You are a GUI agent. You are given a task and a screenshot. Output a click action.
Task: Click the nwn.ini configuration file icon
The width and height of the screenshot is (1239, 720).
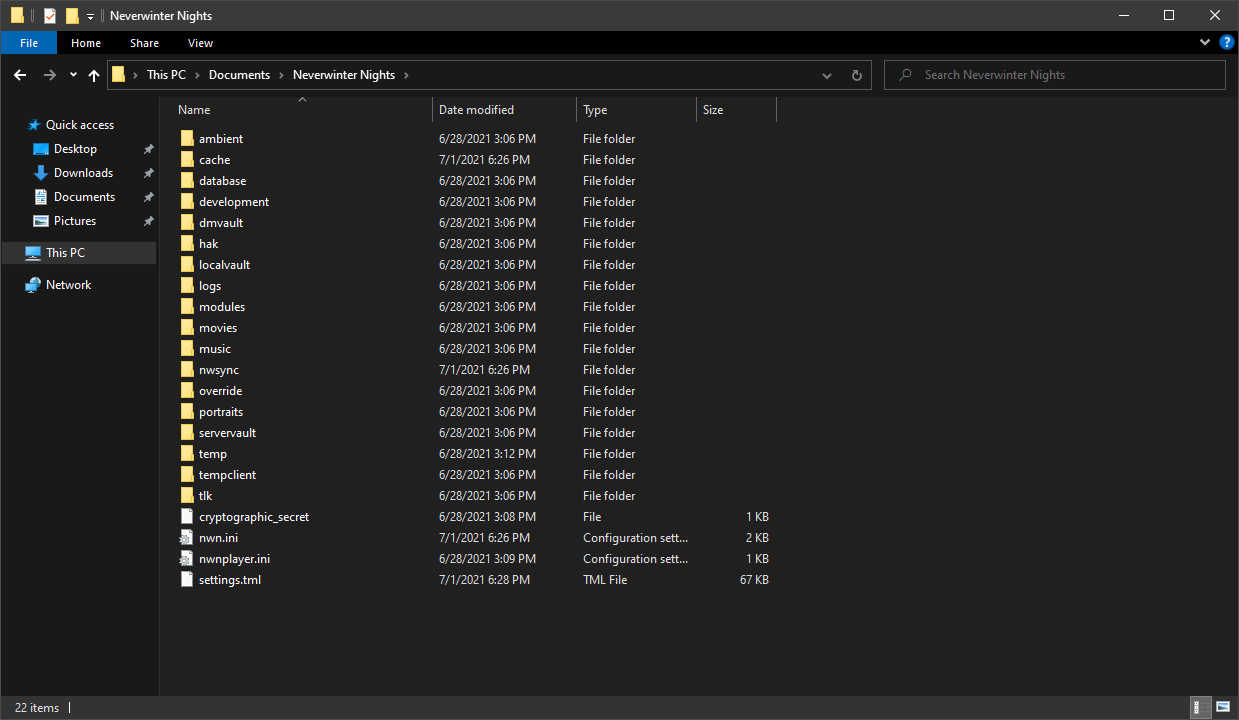186,538
